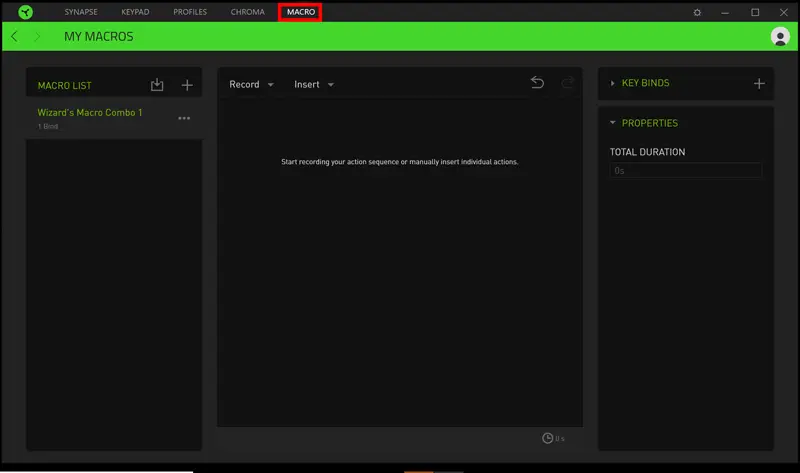
Task: Click the TOTAL DURATION label
Action: [647, 152]
